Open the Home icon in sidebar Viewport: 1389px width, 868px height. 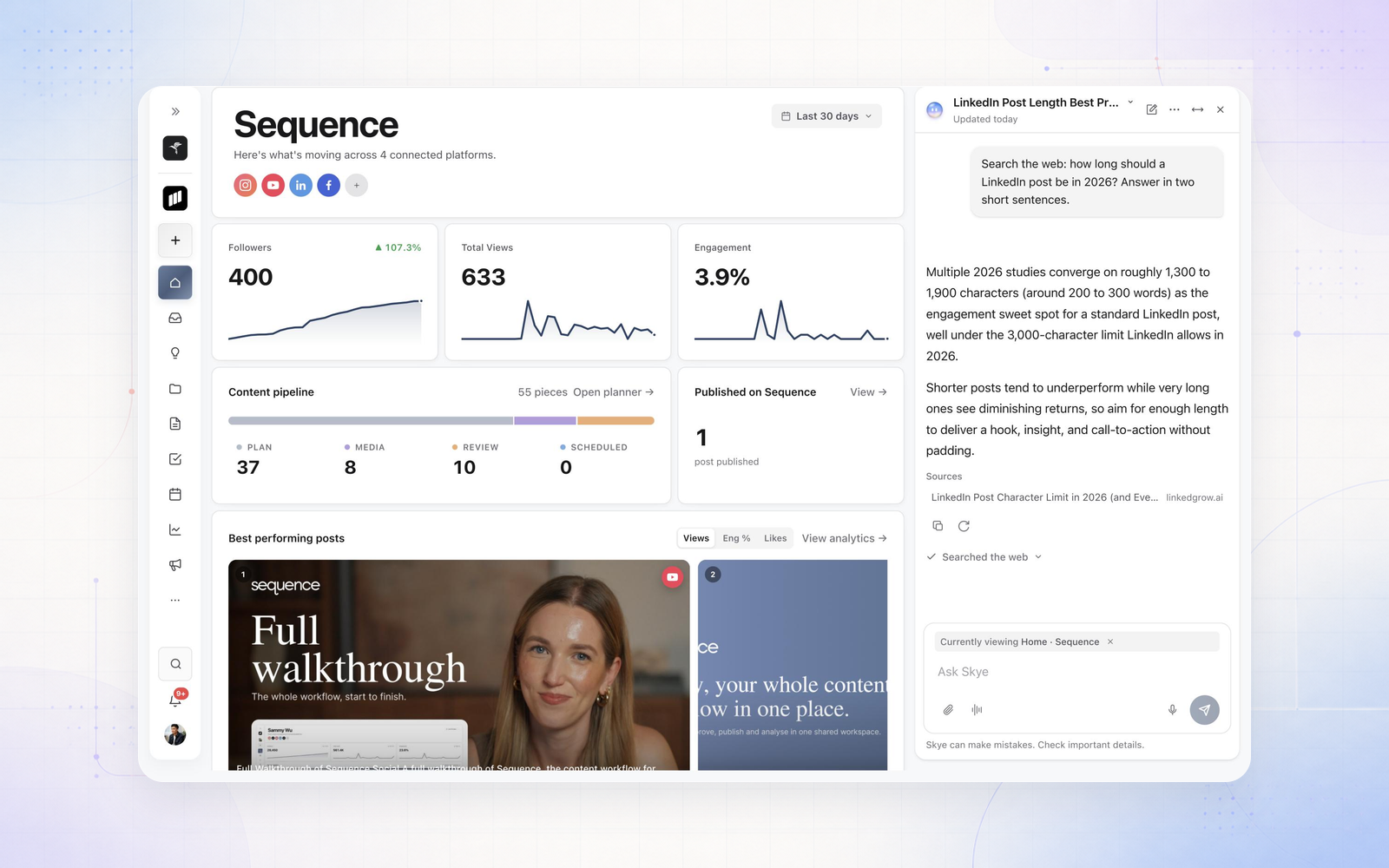tap(175, 283)
